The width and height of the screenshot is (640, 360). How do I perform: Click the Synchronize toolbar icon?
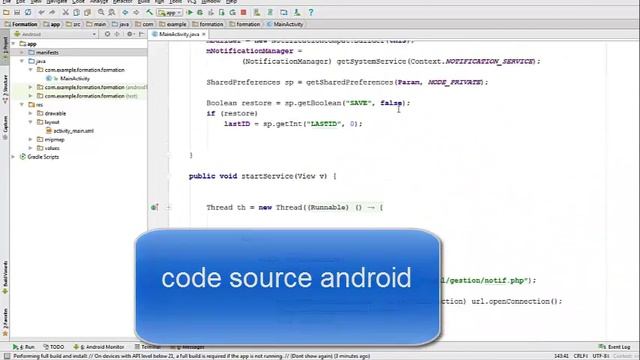(x=28, y=13)
